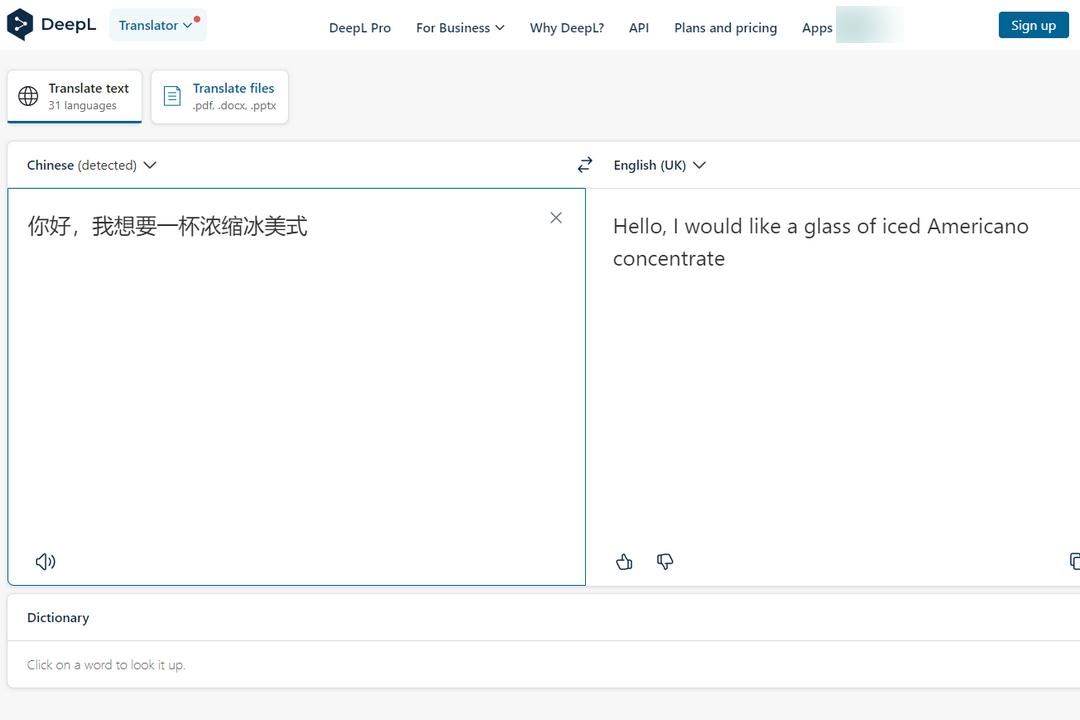Open the Why DeepL? page
Screen dimensions: 1080x720
[566, 28]
